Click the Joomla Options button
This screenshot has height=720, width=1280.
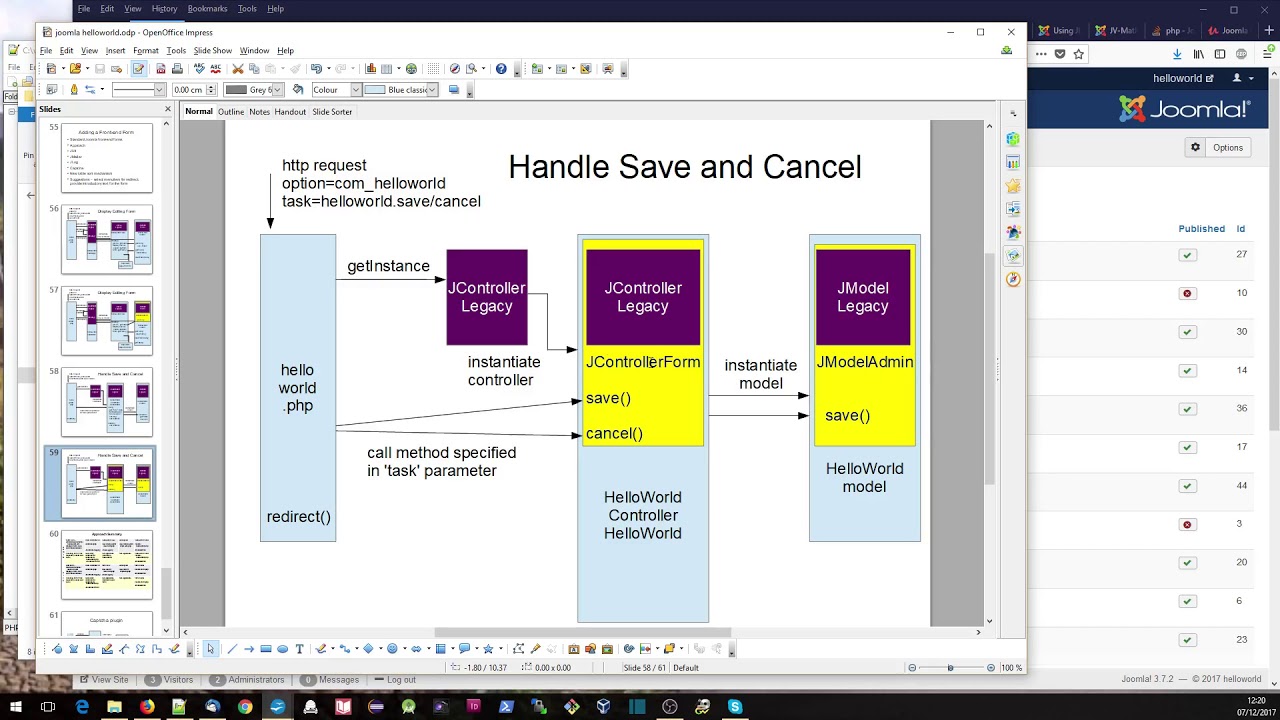point(1216,147)
